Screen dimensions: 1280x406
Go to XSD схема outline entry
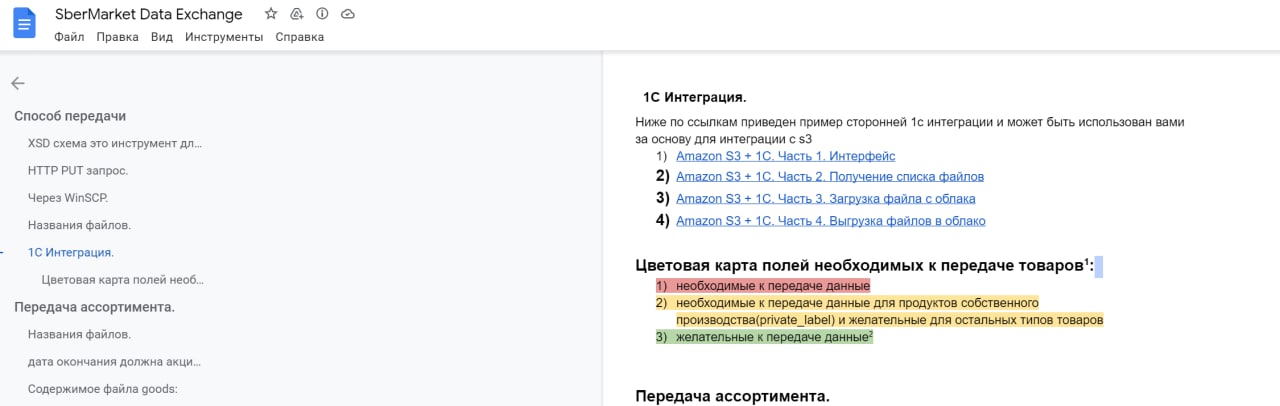[x=115, y=143]
